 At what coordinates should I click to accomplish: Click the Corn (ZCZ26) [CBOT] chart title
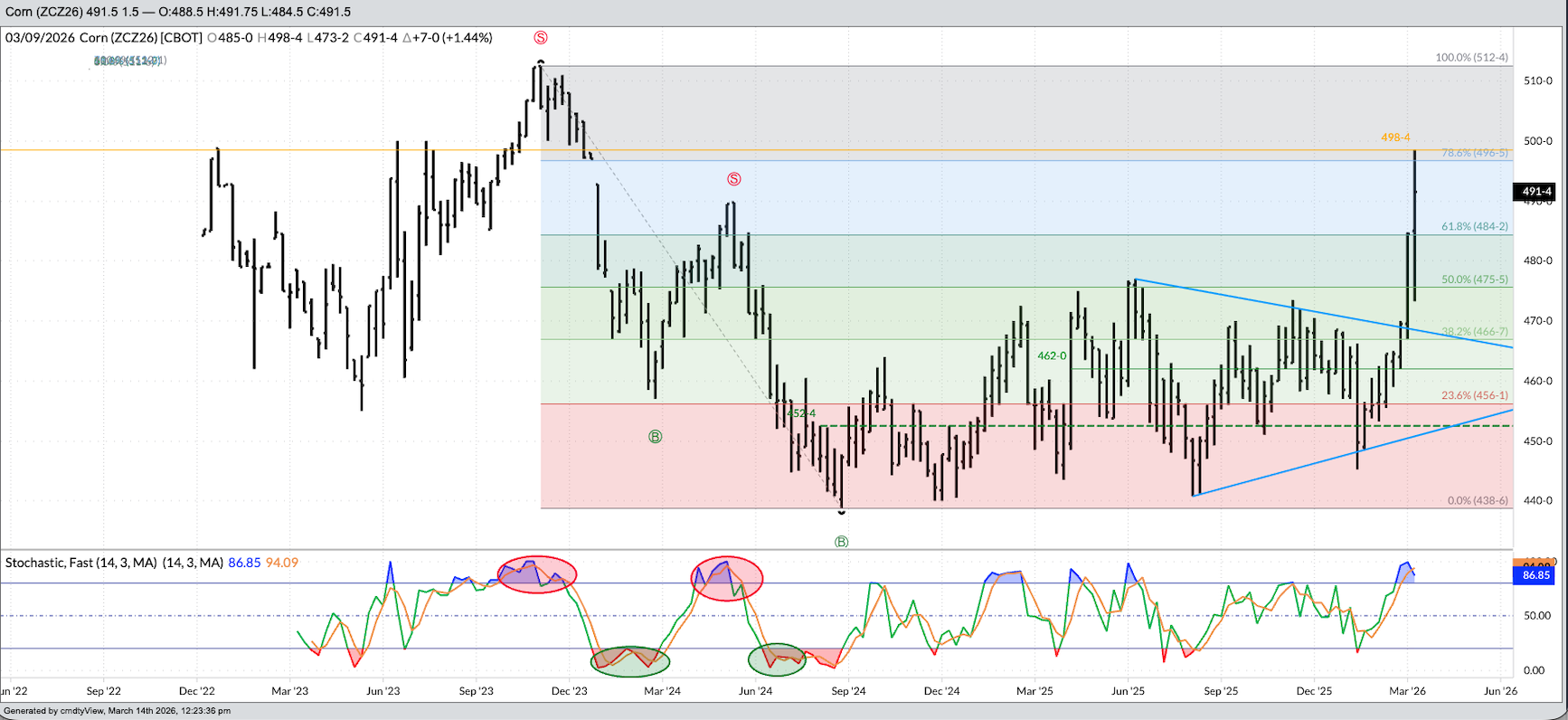(x=141, y=38)
